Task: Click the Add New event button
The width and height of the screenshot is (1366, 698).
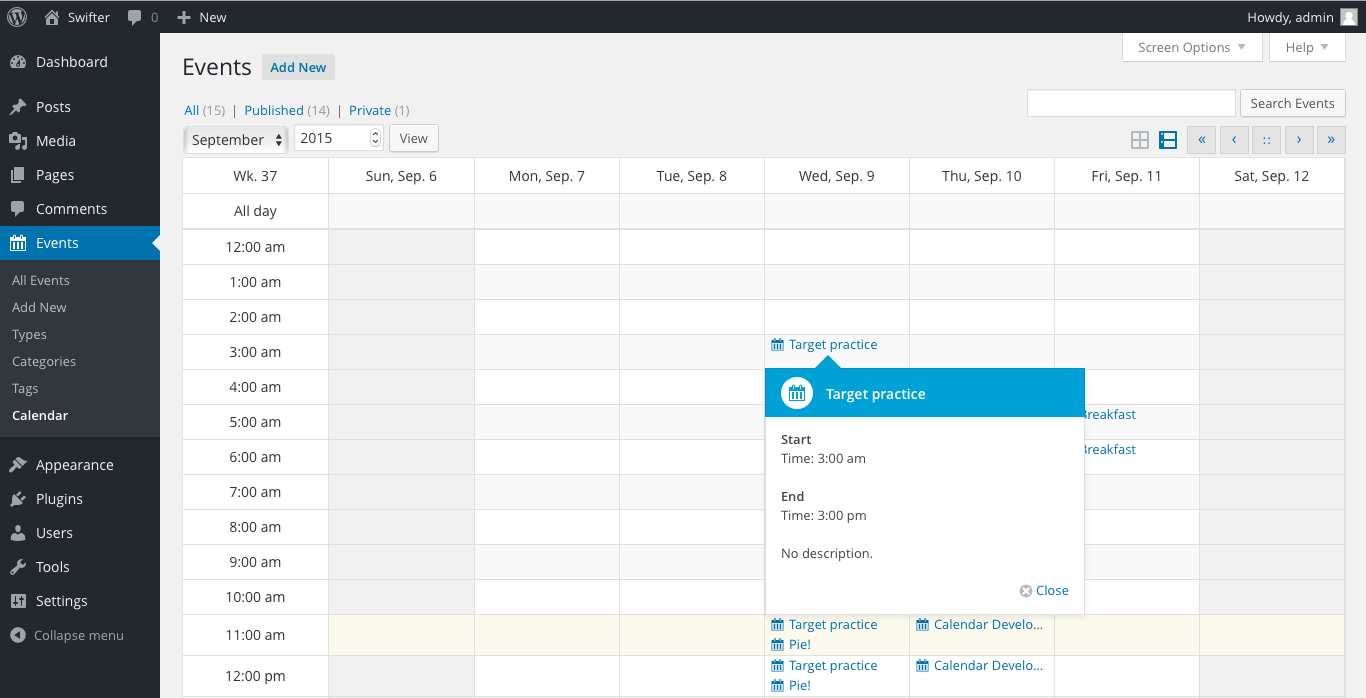Action: click(298, 67)
